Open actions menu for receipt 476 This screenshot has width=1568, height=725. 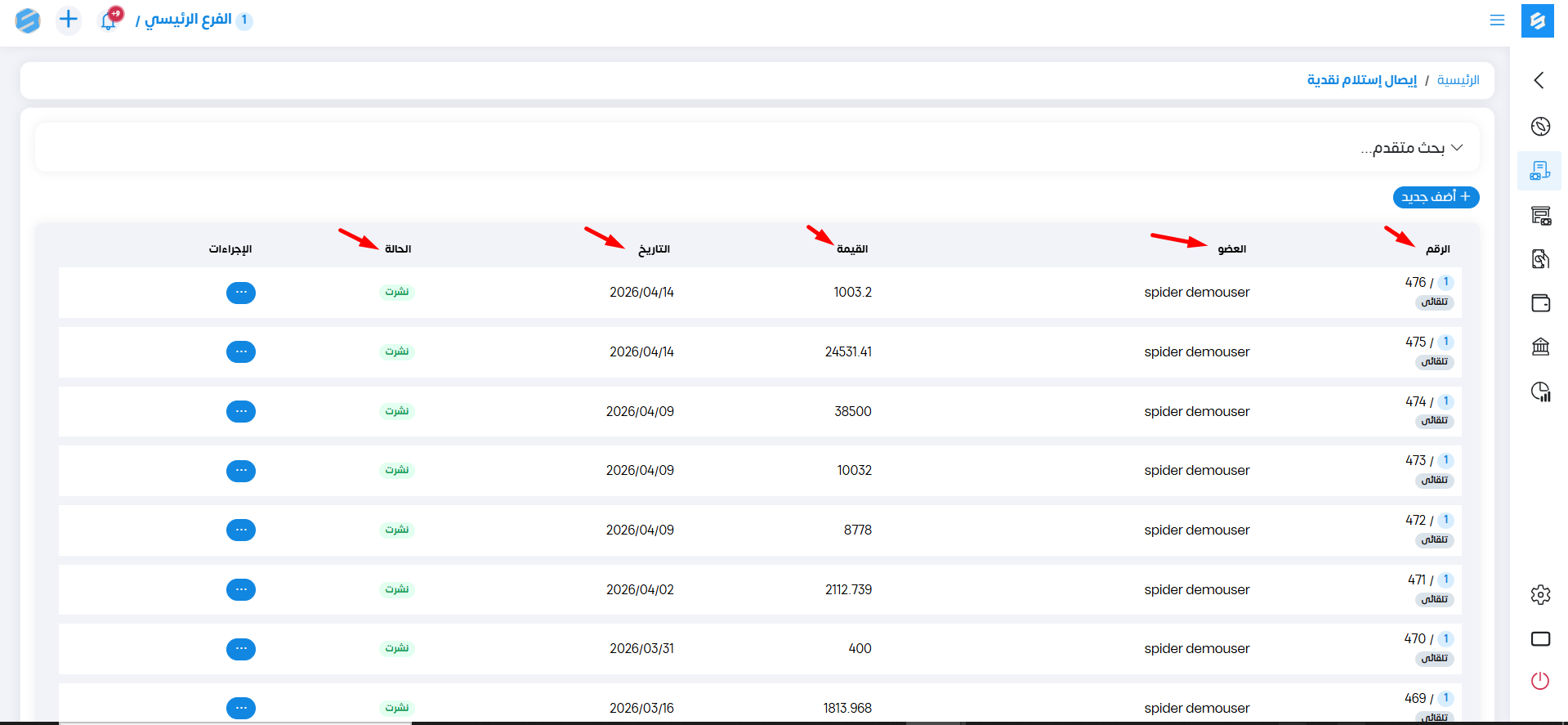click(x=241, y=293)
